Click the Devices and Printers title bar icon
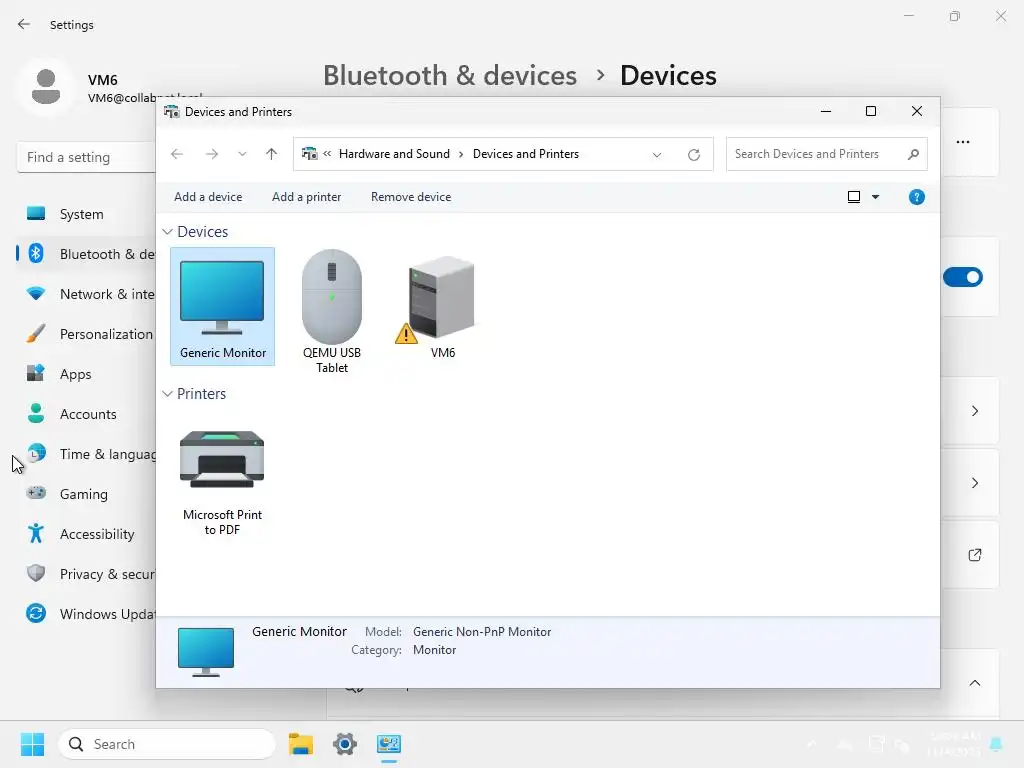1024x768 pixels. pos(172,112)
